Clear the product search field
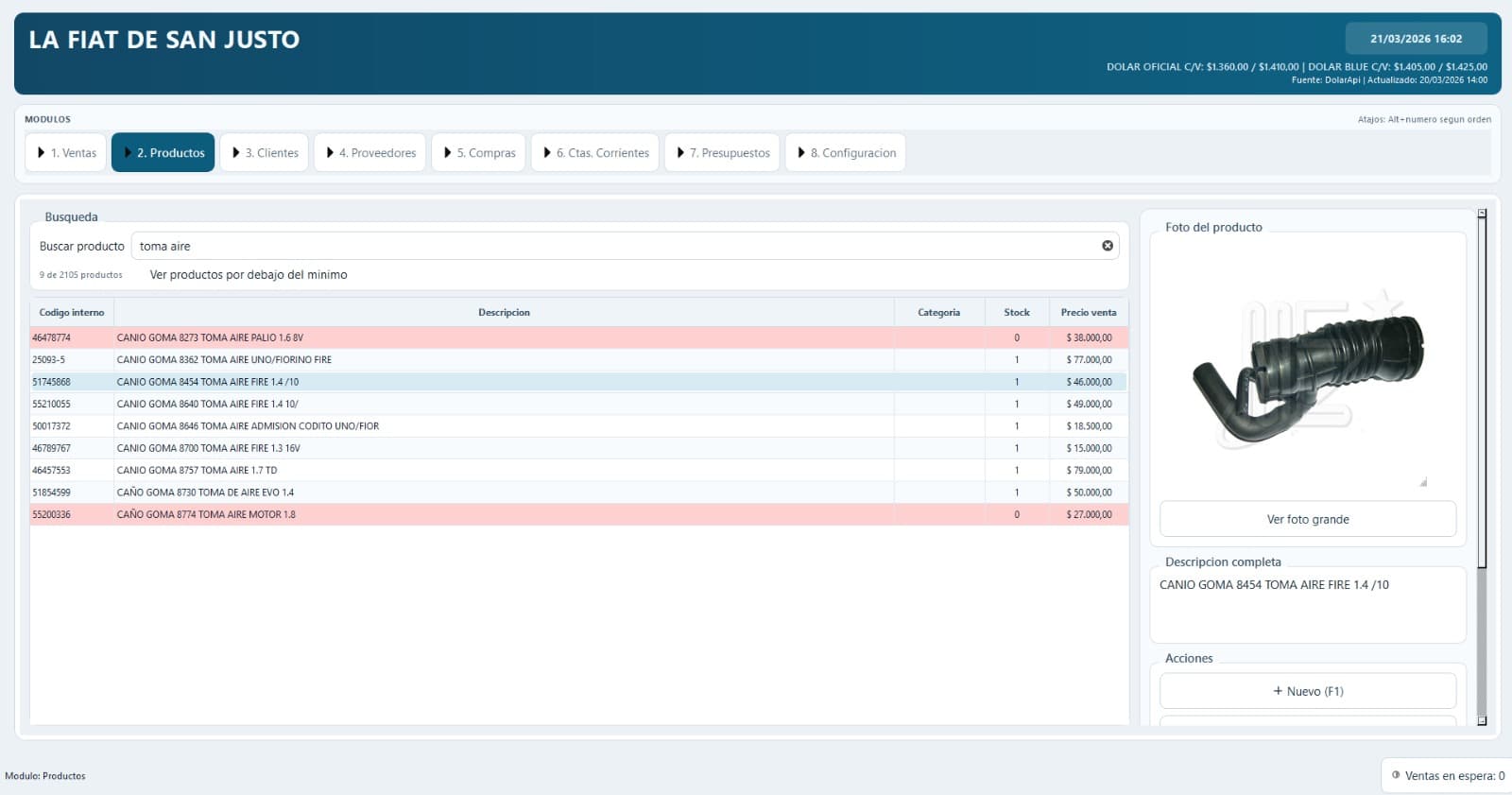1512x795 pixels. pyautogui.click(x=1108, y=246)
